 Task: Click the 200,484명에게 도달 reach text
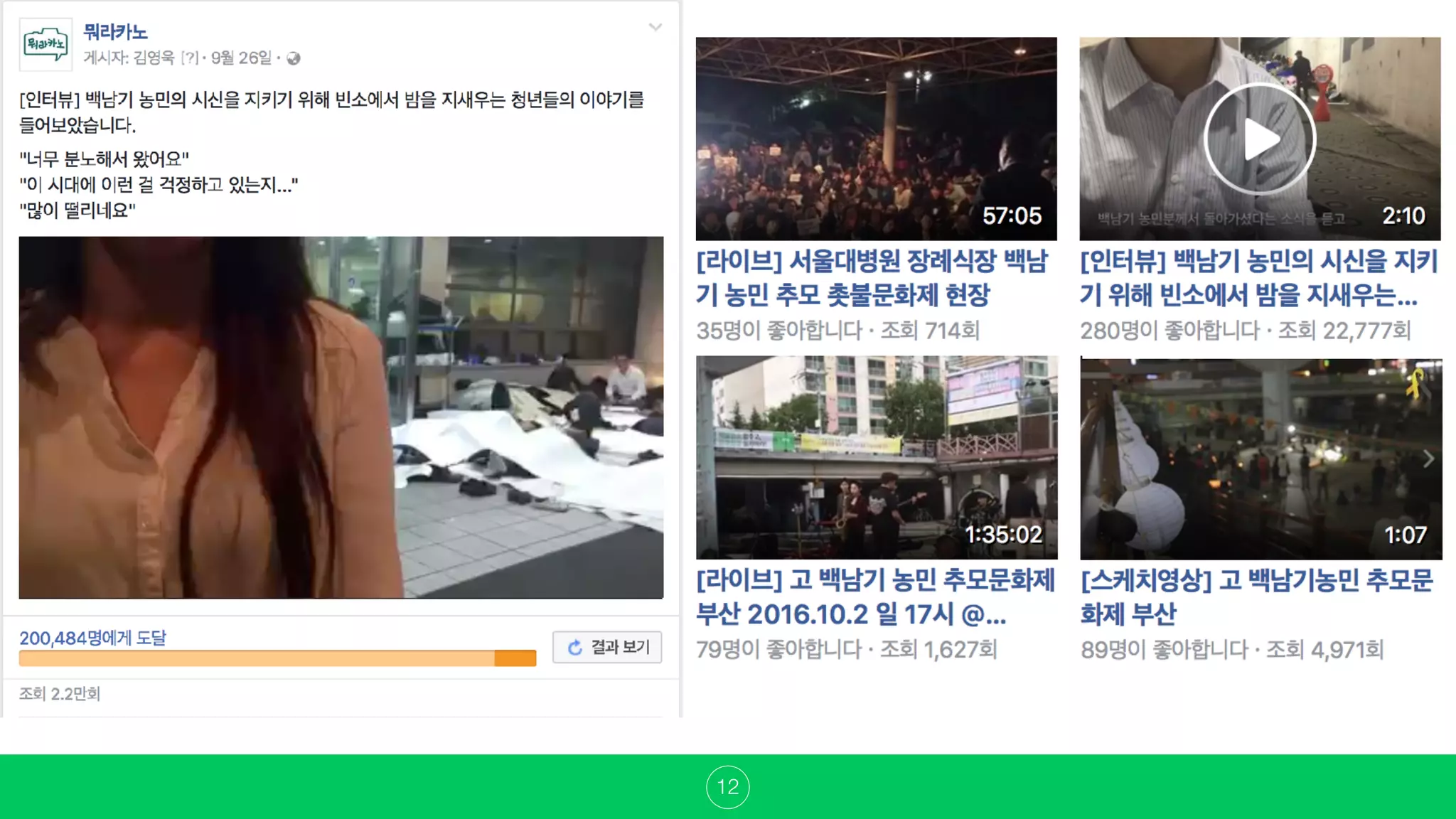coord(92,638)
